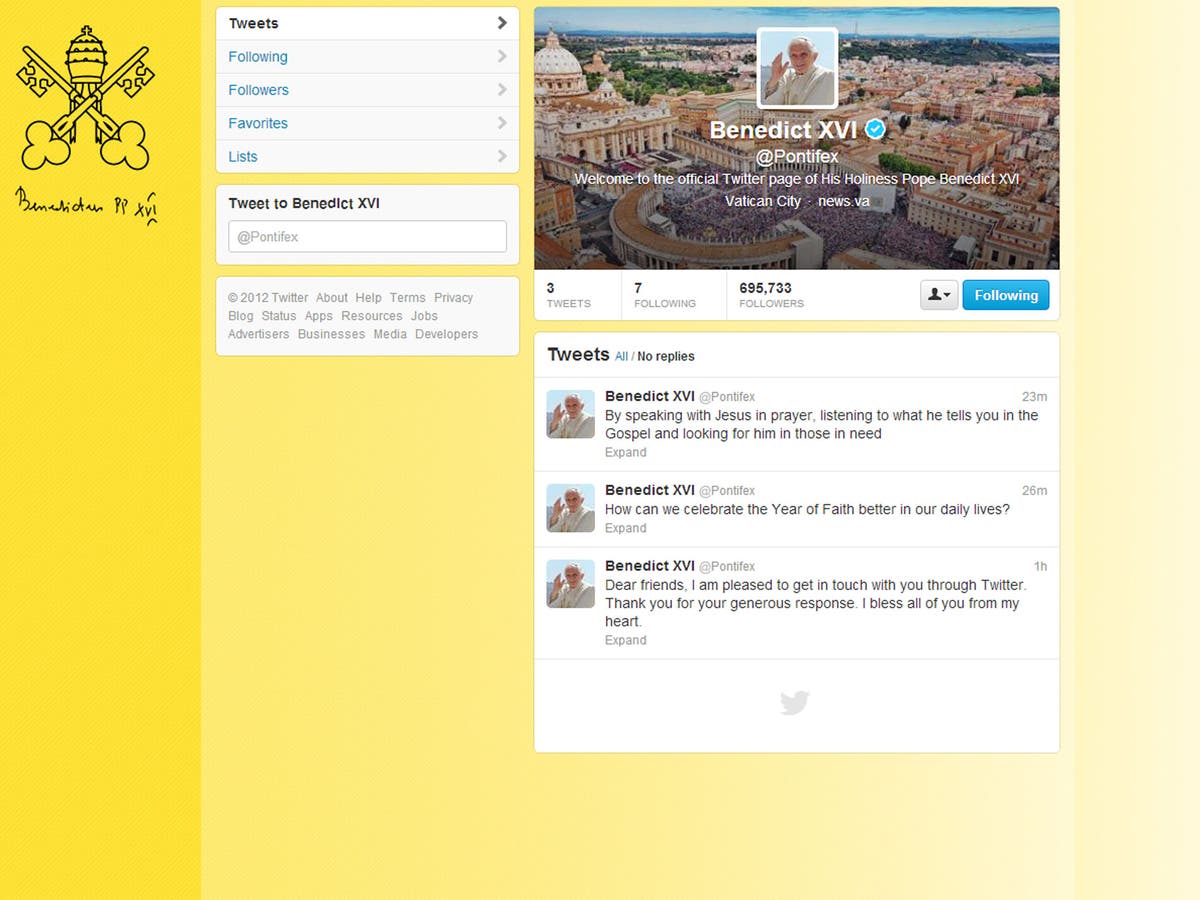Click the 695,733 followers count
Image resolution: width=1200 pixels, height=900 pixels.
pyautogui.click(x=770, y=288)
